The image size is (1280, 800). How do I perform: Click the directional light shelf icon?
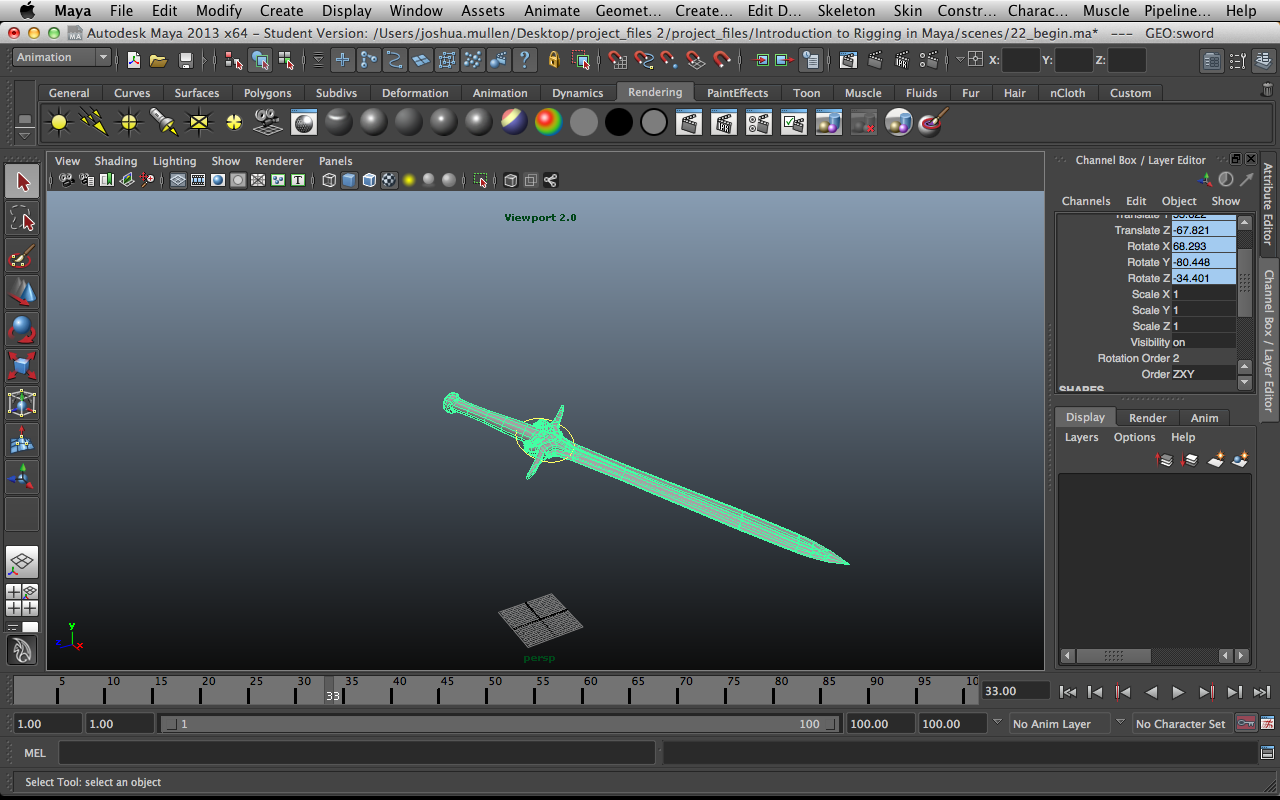click(94, 123)
